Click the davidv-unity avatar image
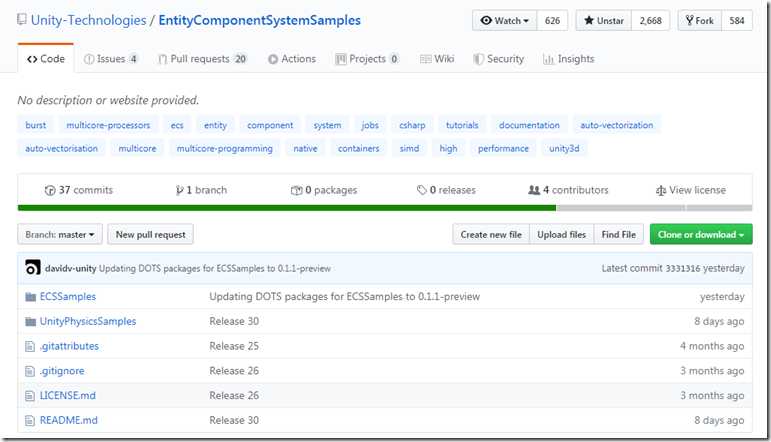Image resolution: width=771 pixels, height=442 pixels. click(x=32, y=268)
